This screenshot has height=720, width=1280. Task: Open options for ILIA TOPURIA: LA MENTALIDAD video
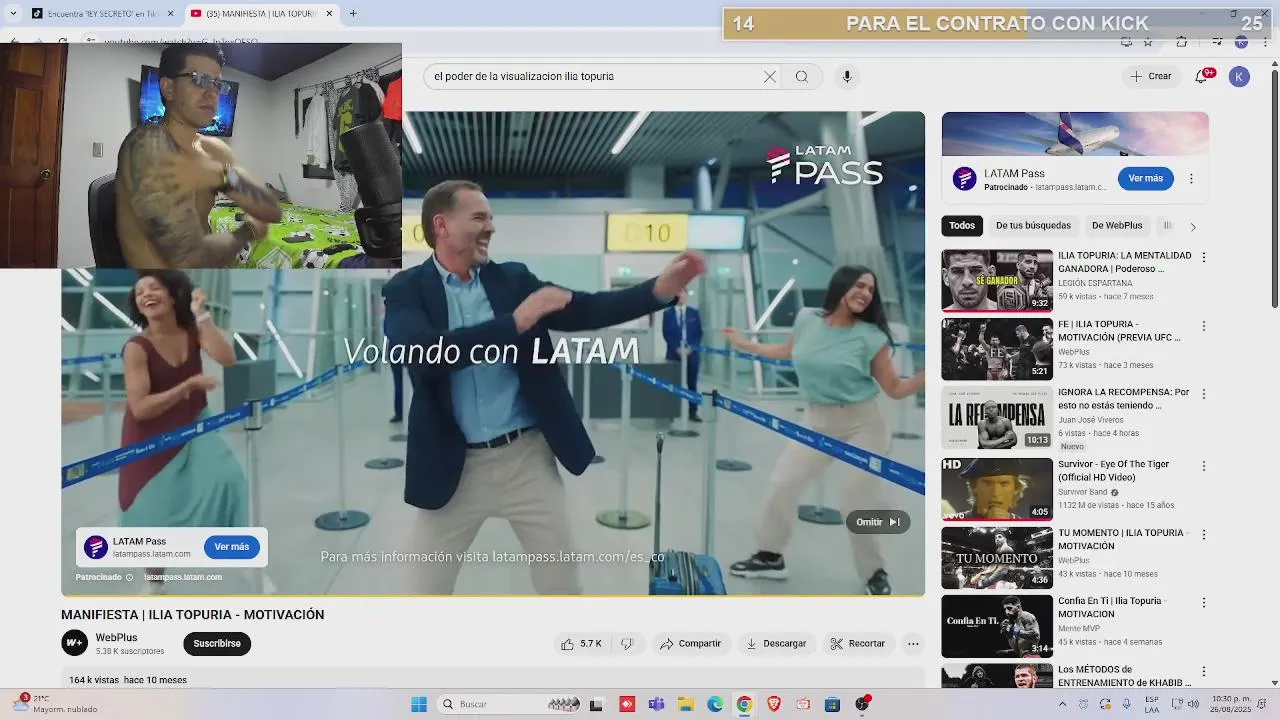point(1204,257)
